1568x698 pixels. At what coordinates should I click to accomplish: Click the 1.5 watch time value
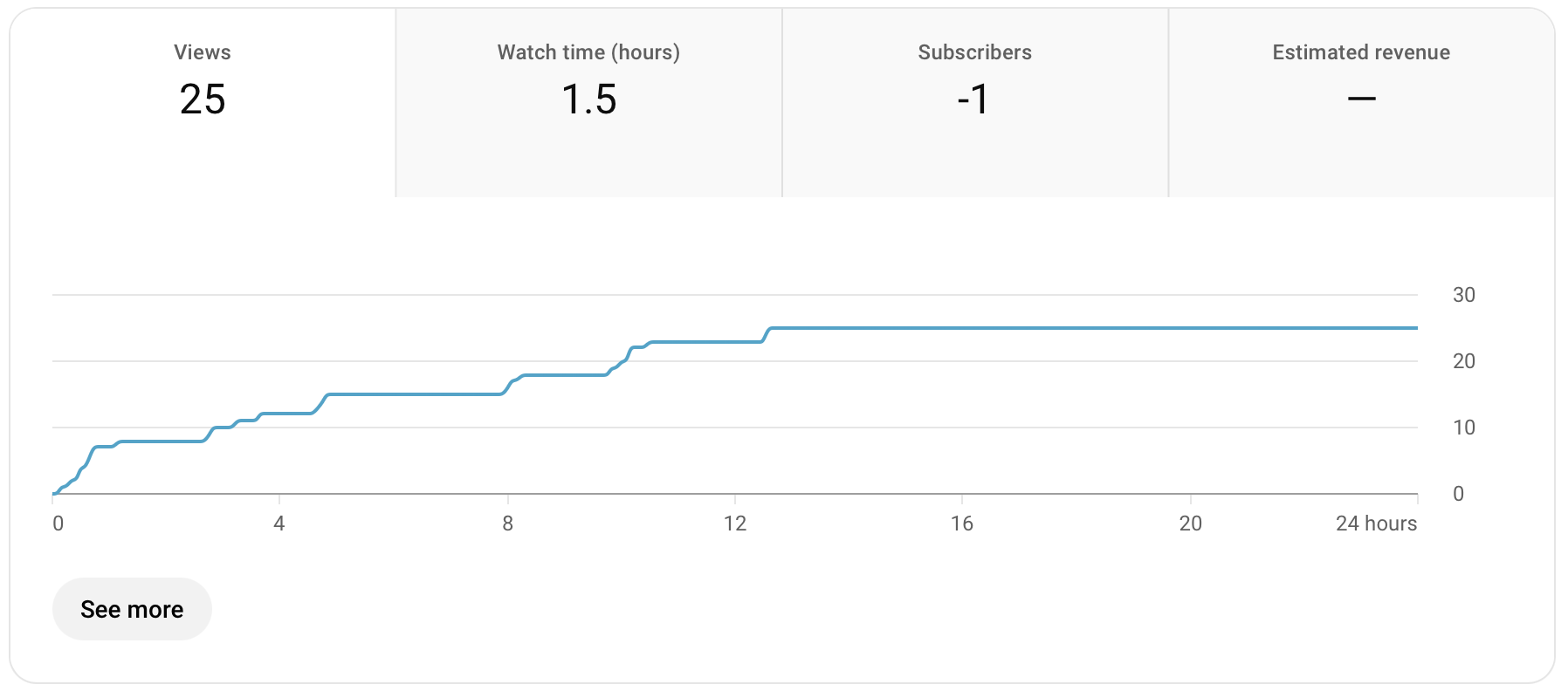[x=588, y=99]
